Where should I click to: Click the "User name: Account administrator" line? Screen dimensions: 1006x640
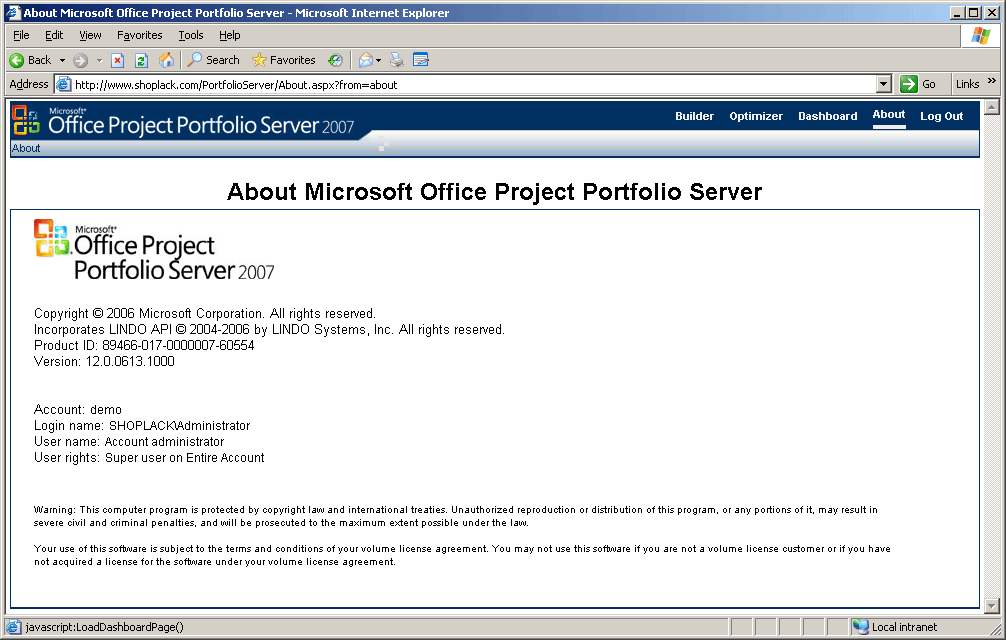129,442
